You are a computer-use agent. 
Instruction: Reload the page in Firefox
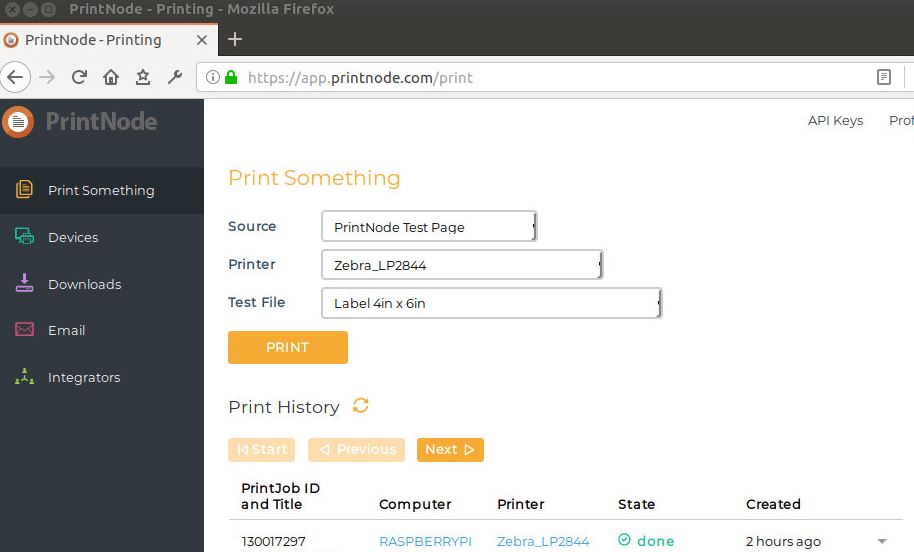(79, 77)
